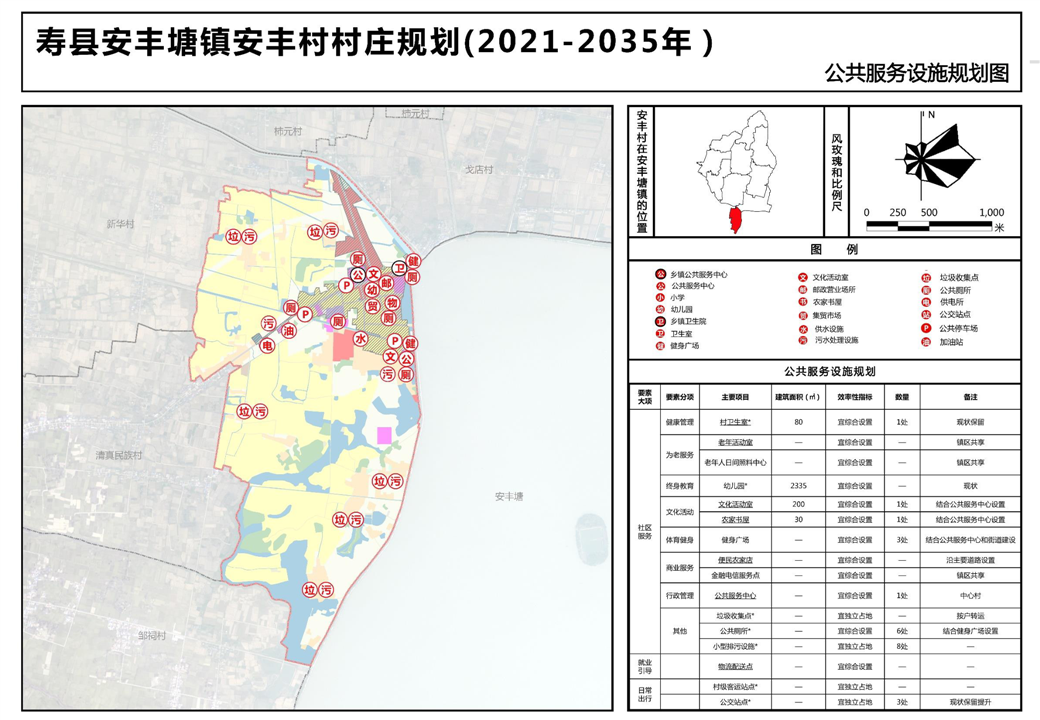The height and width of the screenshot is (720, 1040).
Task: Click the 污水处理设施 legend label
Action: [836, 341]
